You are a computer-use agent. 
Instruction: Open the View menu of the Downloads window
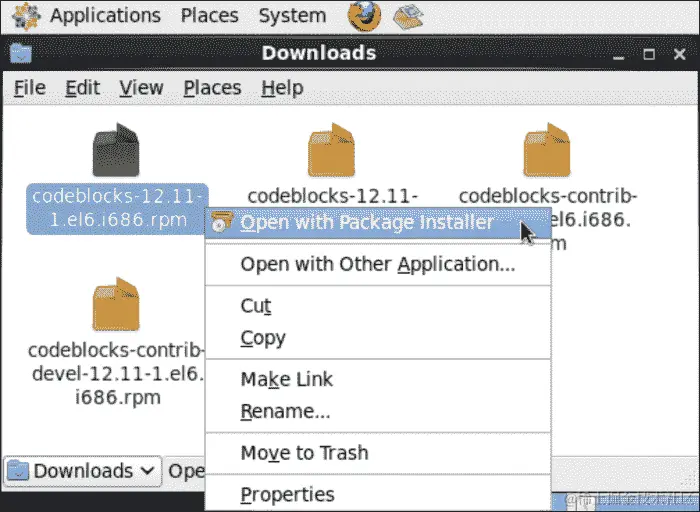141,87
